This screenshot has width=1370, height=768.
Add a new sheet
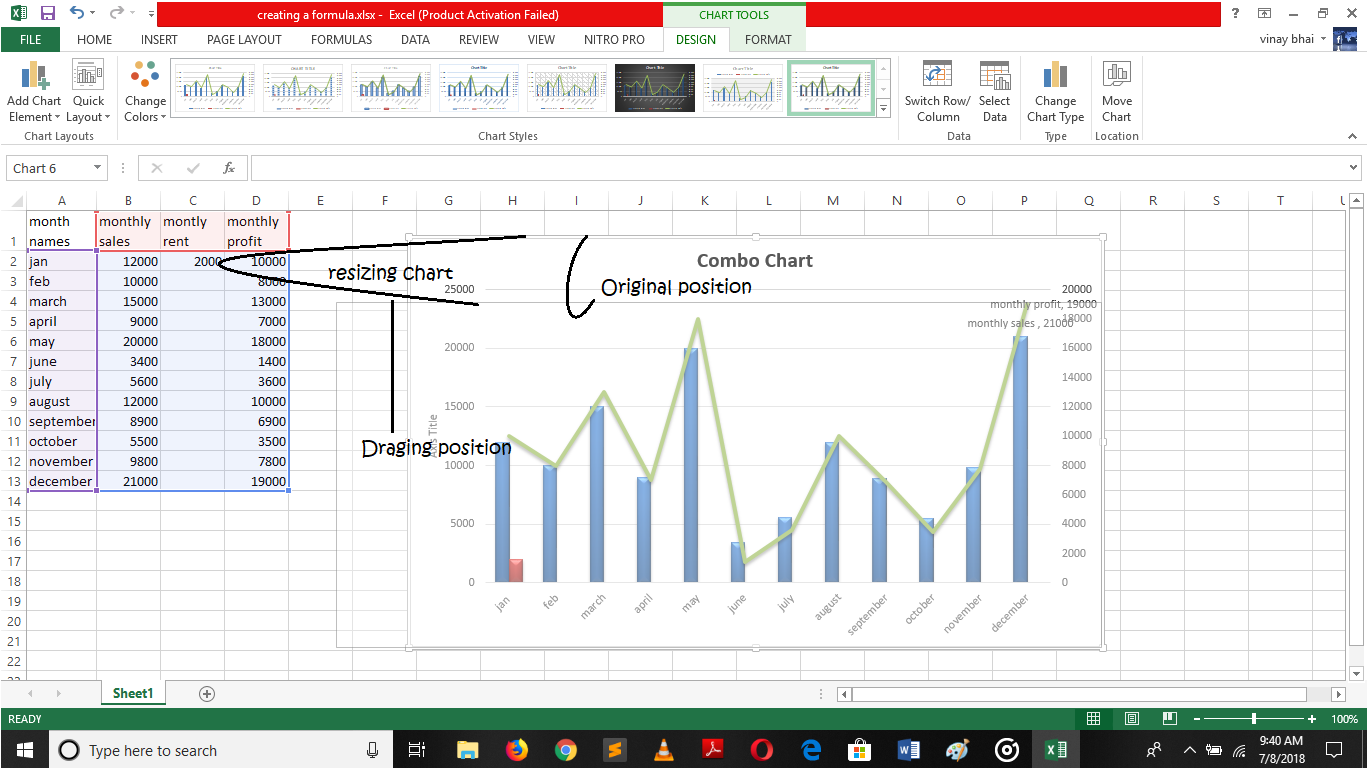coord(207,693)
